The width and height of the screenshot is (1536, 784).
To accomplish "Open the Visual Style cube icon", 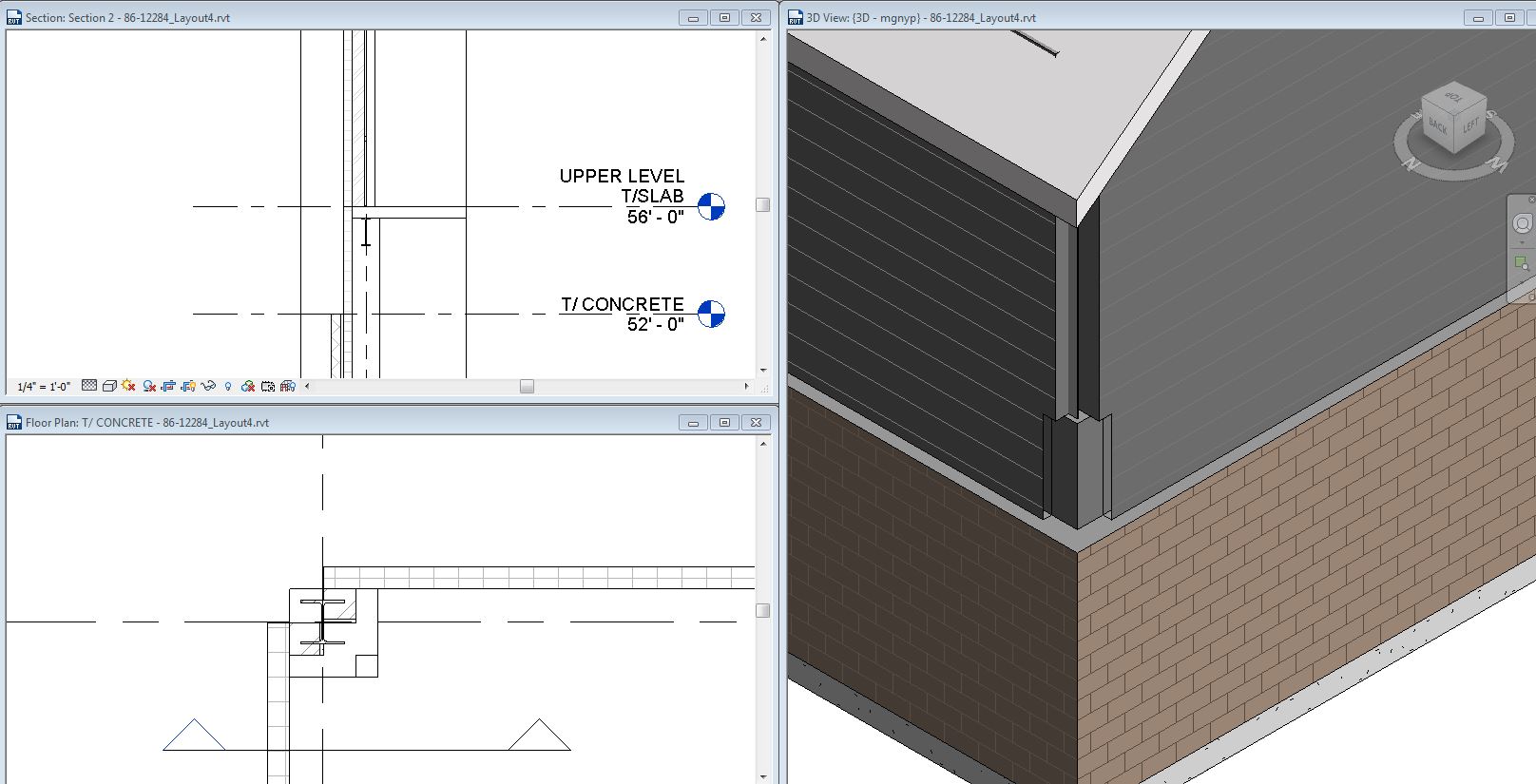I will coord(109,386).
